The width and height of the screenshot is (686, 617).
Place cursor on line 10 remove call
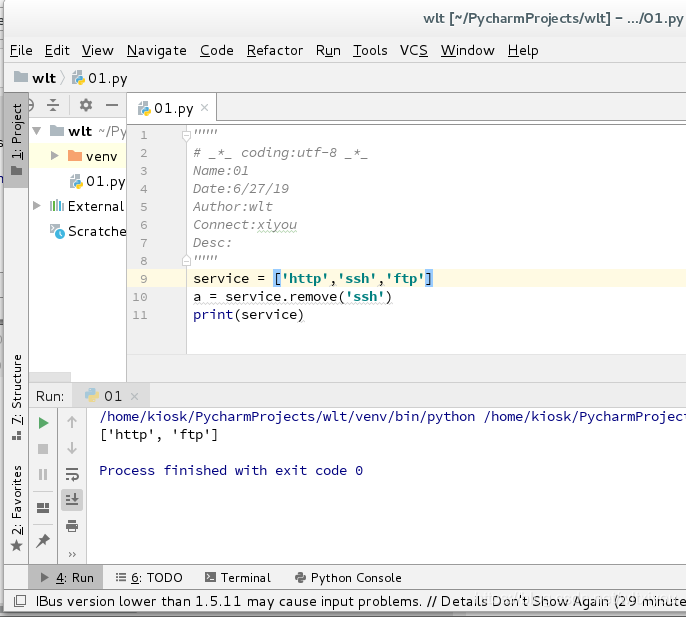pyautogui.click(x=292, y=297)
